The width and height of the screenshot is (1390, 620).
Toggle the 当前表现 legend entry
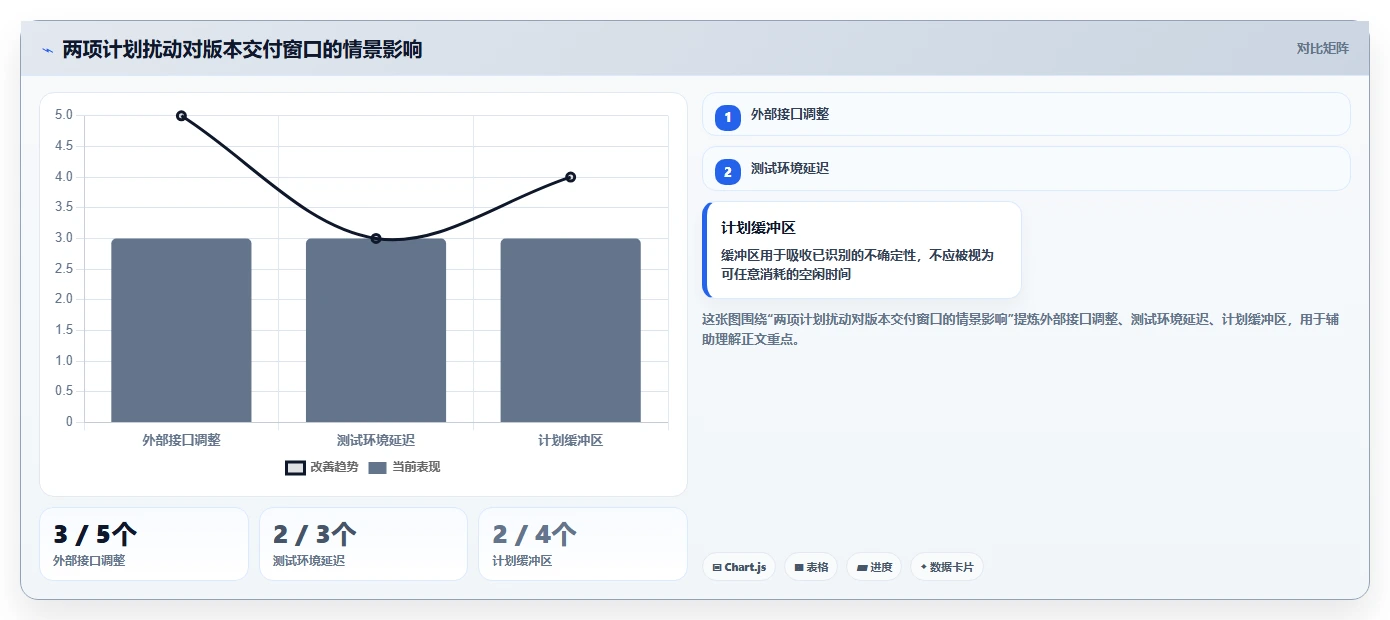pyautogui.click(x=405, y=467)
